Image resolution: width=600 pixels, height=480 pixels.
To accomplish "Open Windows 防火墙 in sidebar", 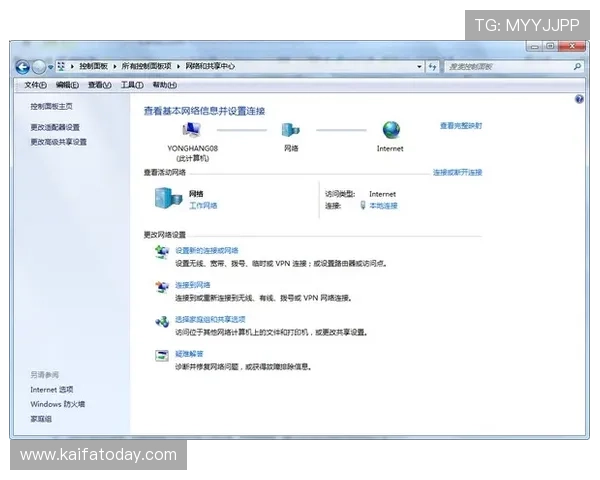I will tap(57, 404).
